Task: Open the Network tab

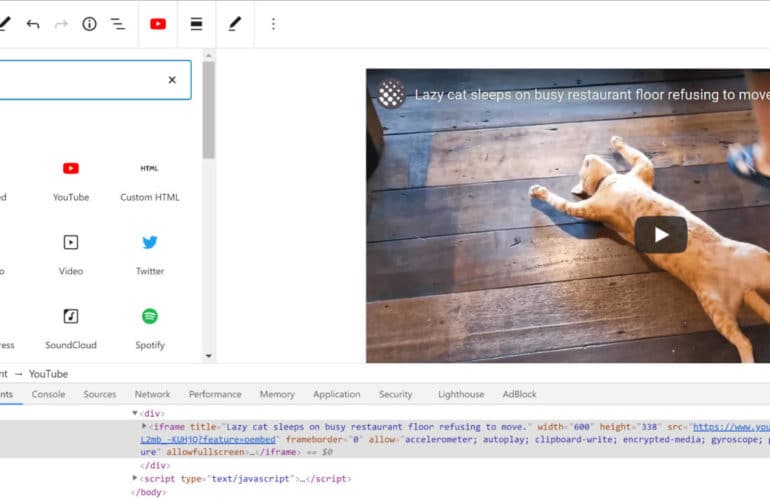Action: point(152,394)
